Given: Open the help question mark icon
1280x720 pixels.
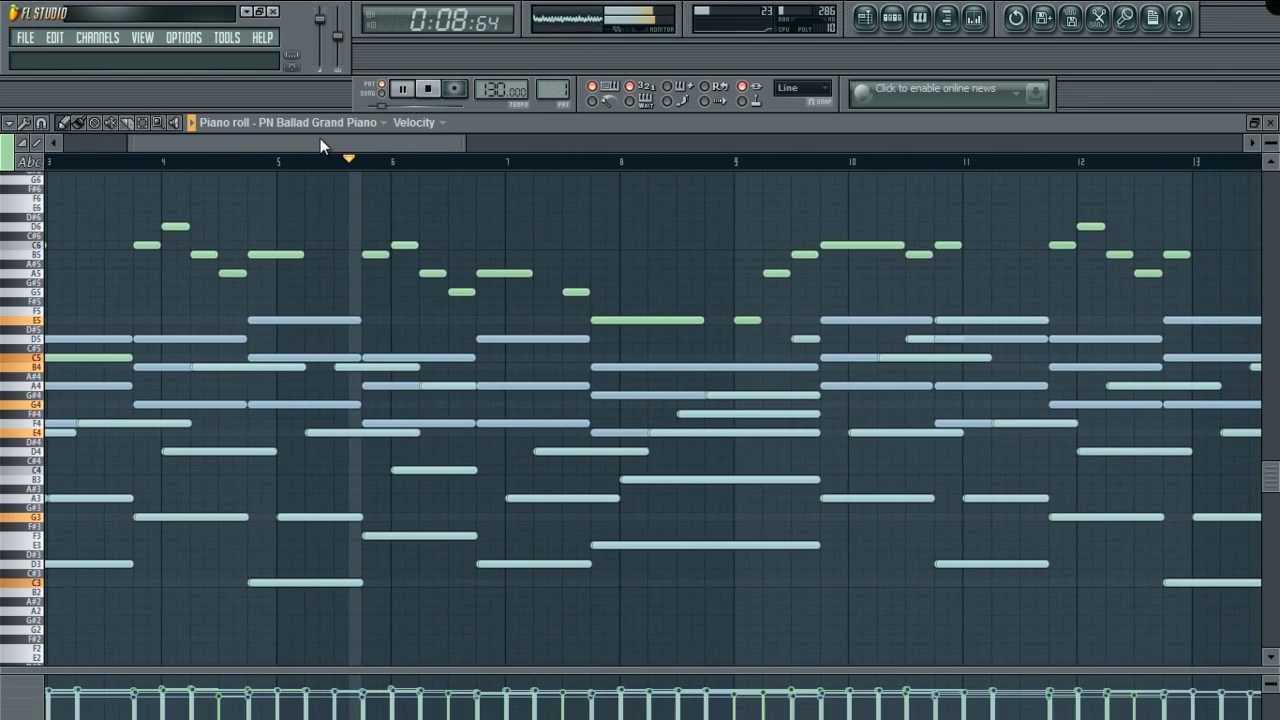Looking at the screenshot, I should click(1178, 17).
